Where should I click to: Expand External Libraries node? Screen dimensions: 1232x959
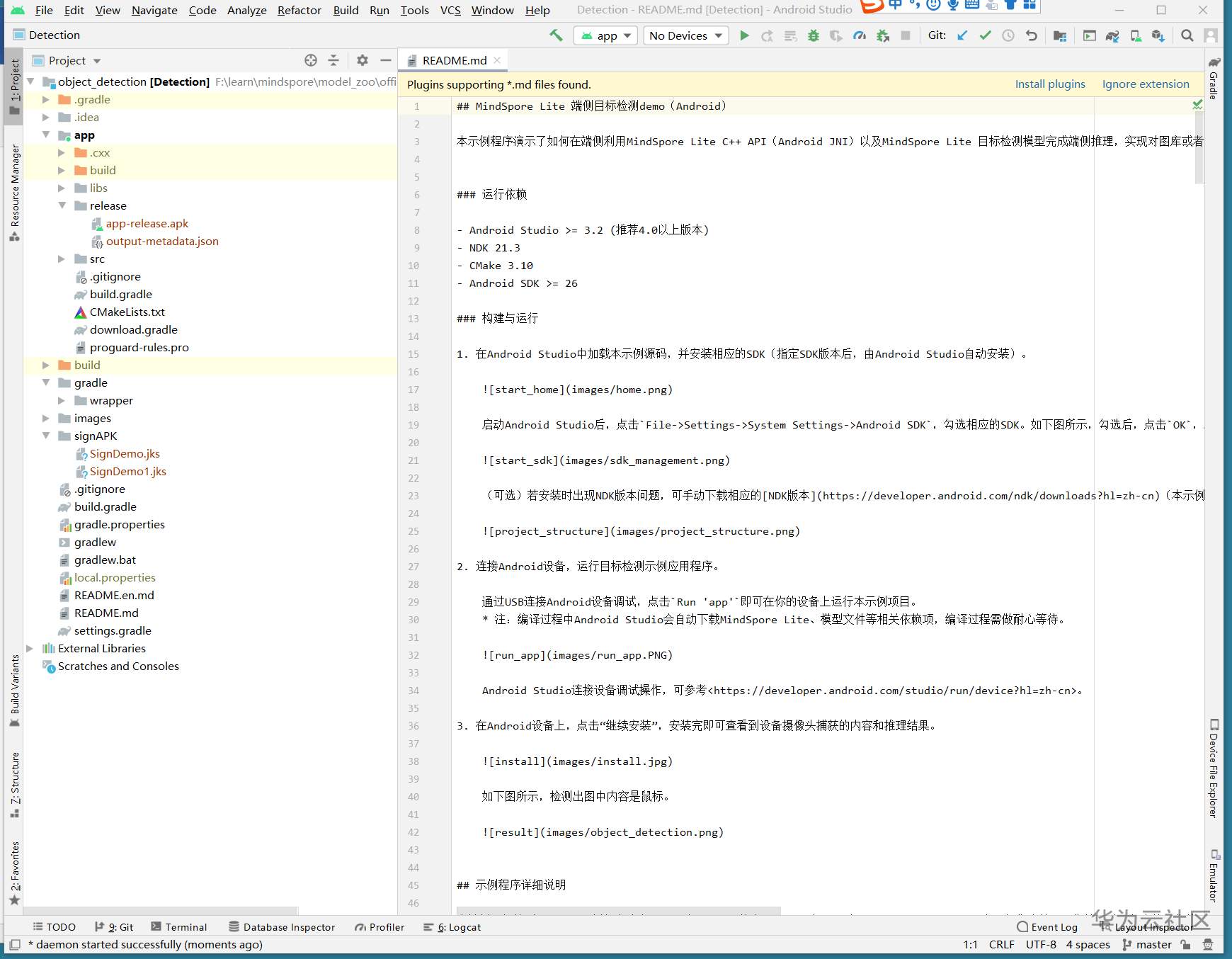[x=30, y=648]
